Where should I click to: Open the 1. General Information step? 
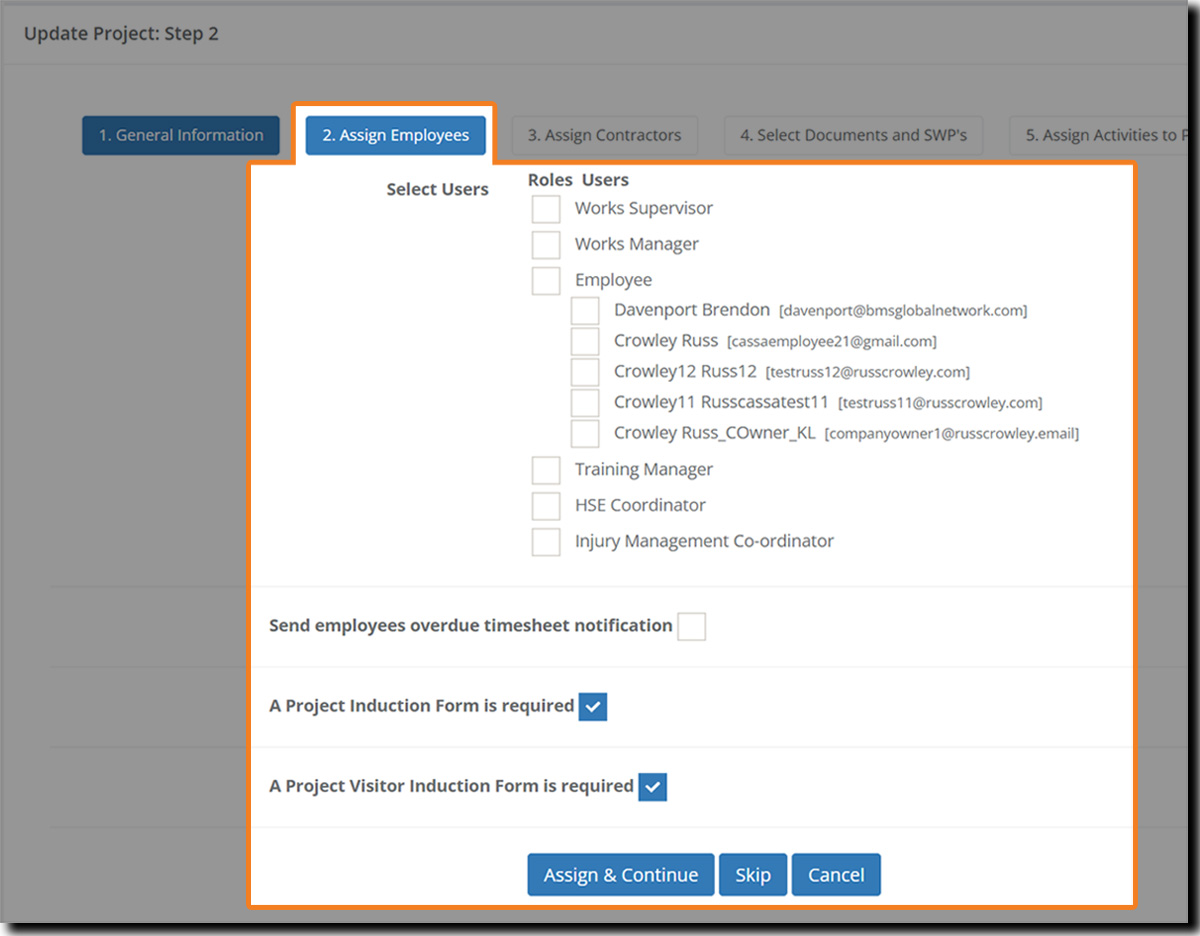point(181,135)
